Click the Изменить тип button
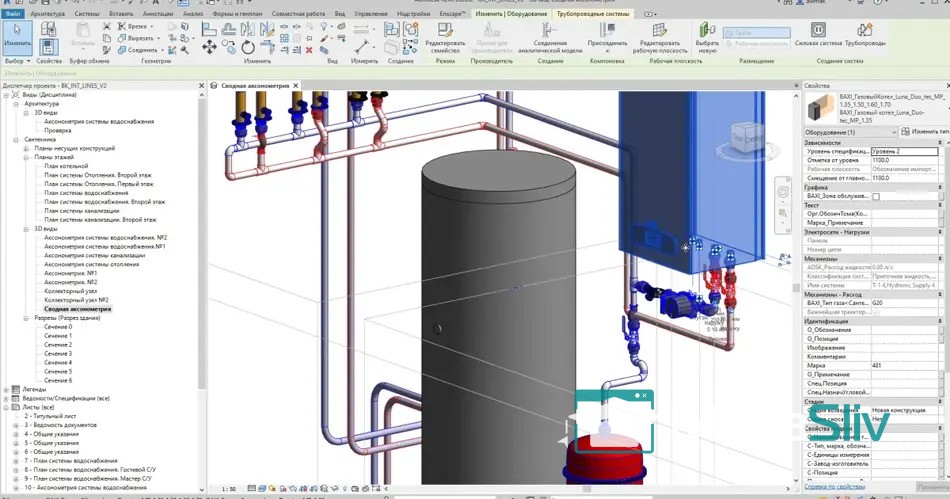The width and height of the screenshot is (950, 499). [x=924, y=132]
